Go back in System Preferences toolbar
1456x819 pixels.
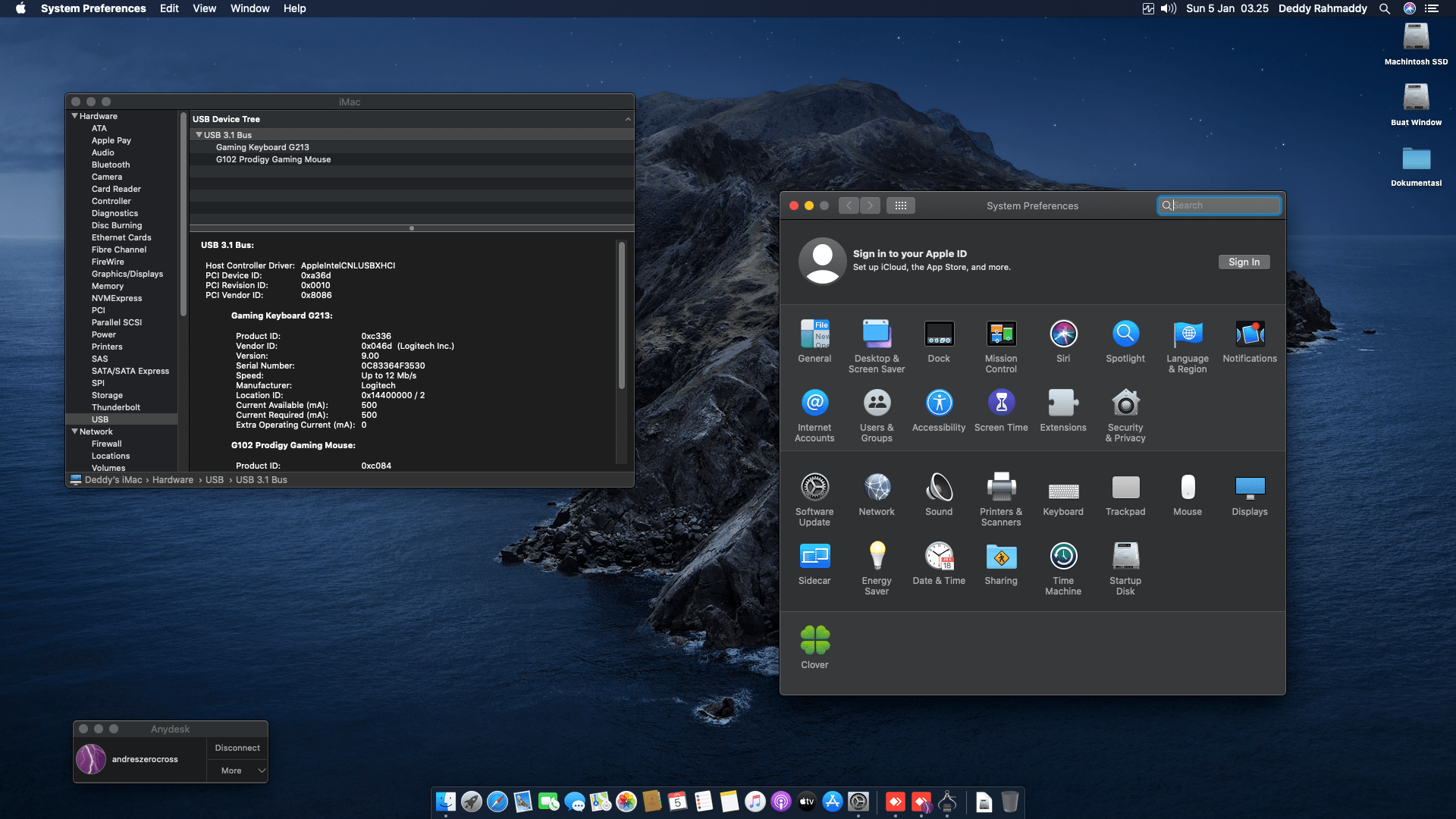(849, 206)
